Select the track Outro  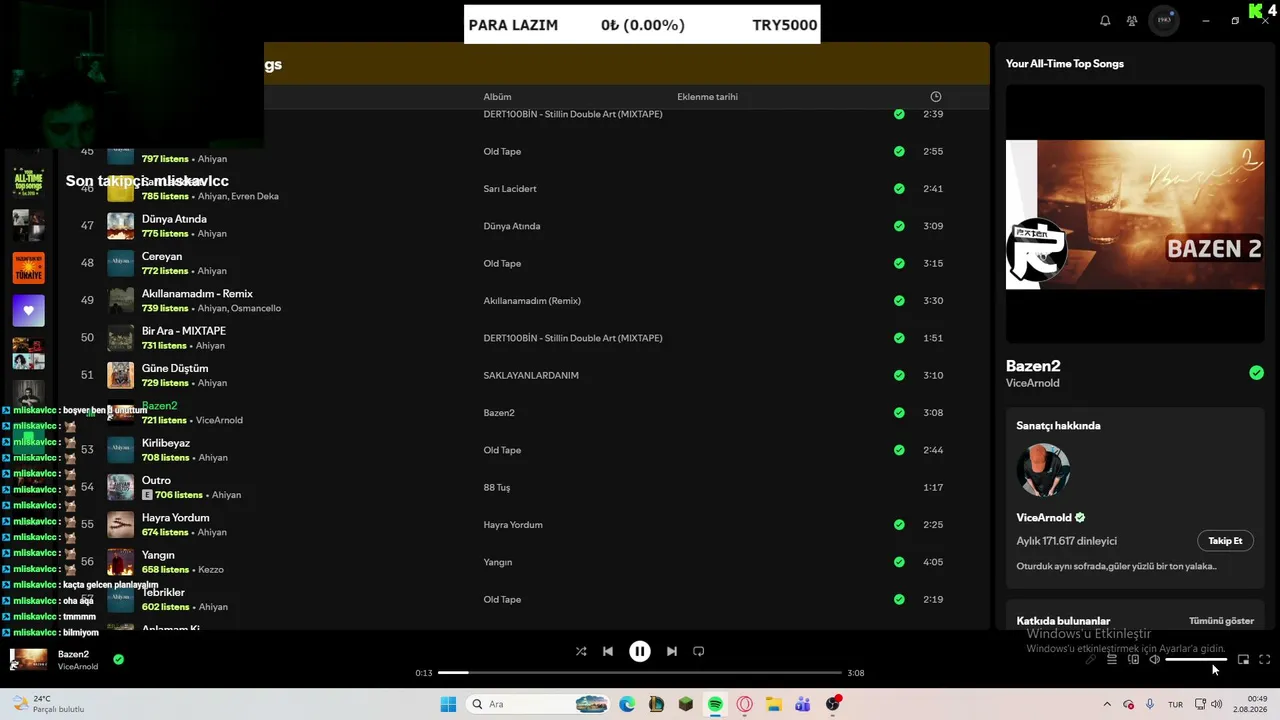[x=156, y=480]
